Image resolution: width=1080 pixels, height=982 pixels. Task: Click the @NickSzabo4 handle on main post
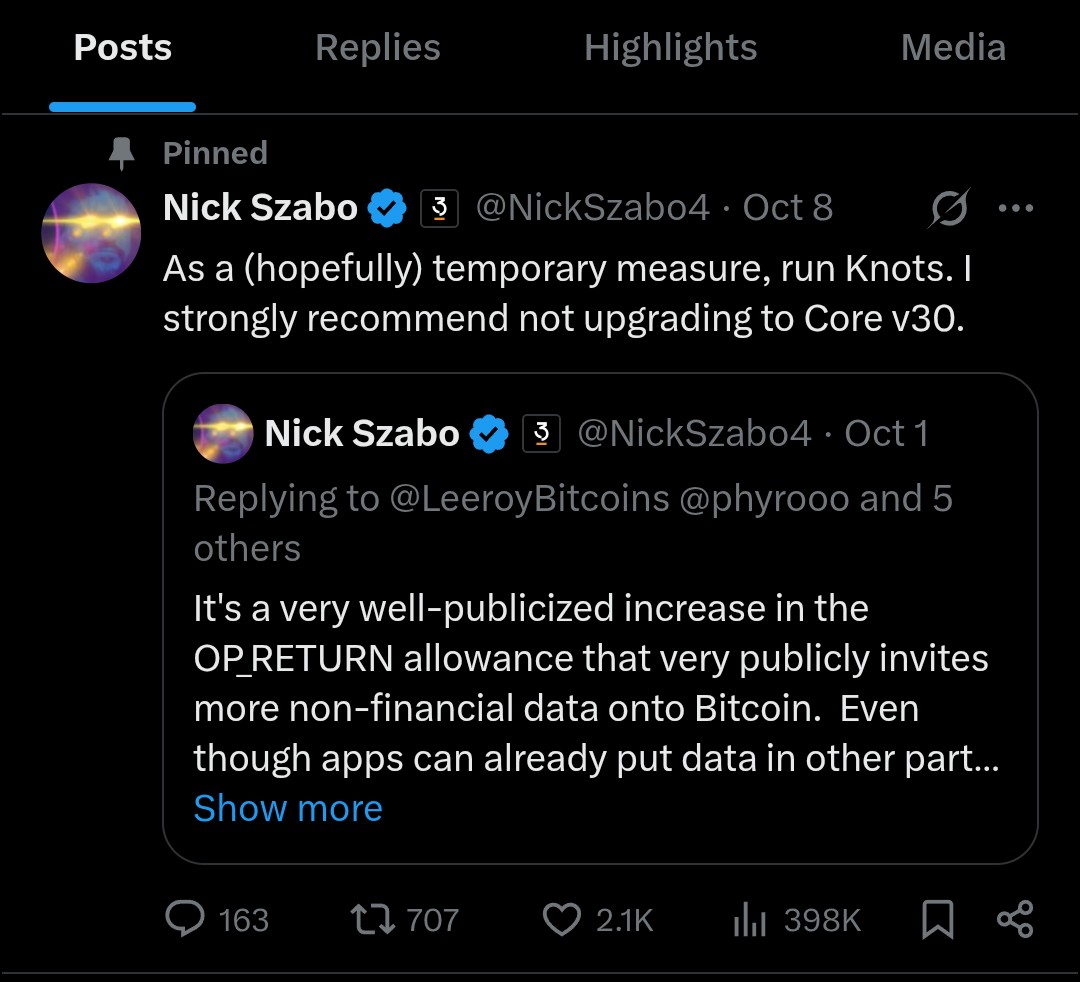(x=593, y=208)
